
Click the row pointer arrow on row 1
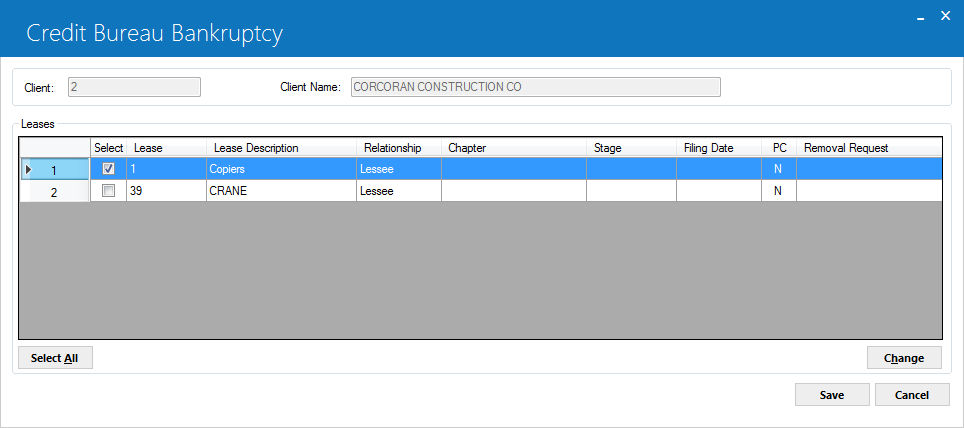(x=28, y=169)
